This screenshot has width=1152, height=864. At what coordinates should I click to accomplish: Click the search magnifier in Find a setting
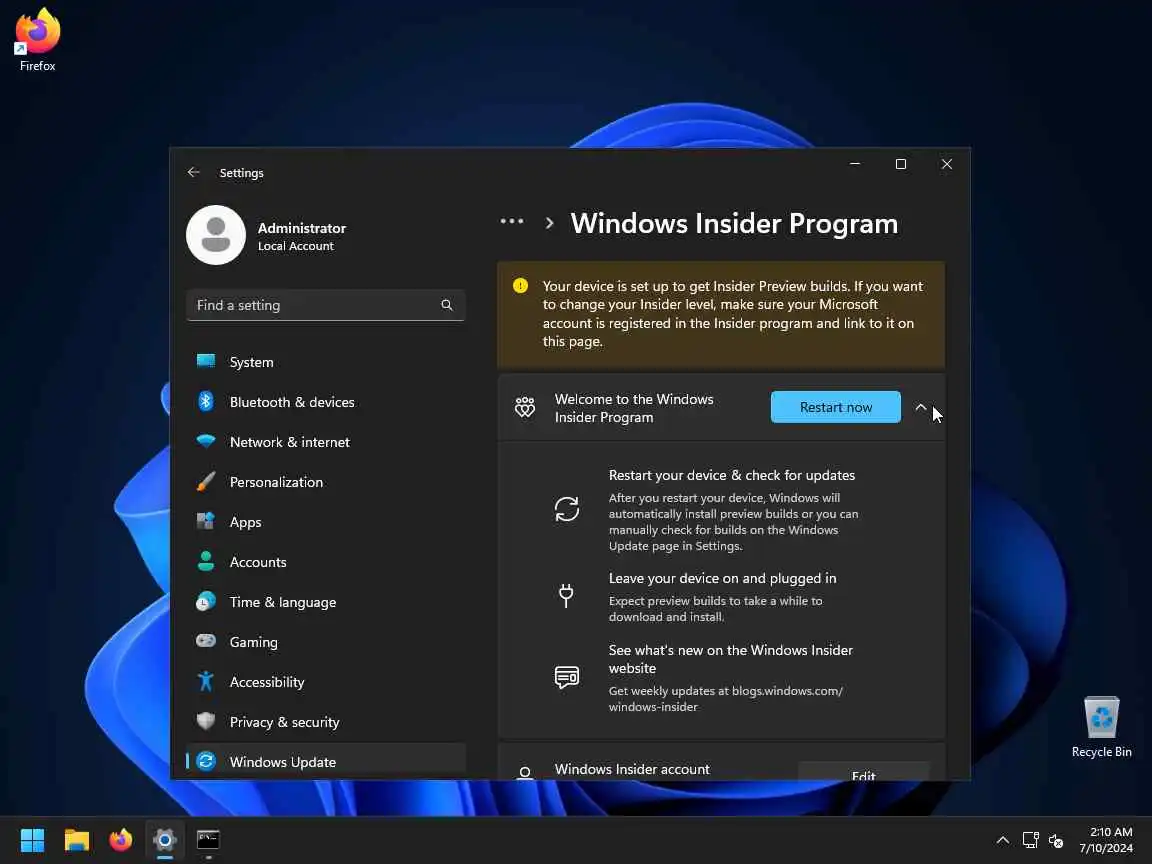447,305
